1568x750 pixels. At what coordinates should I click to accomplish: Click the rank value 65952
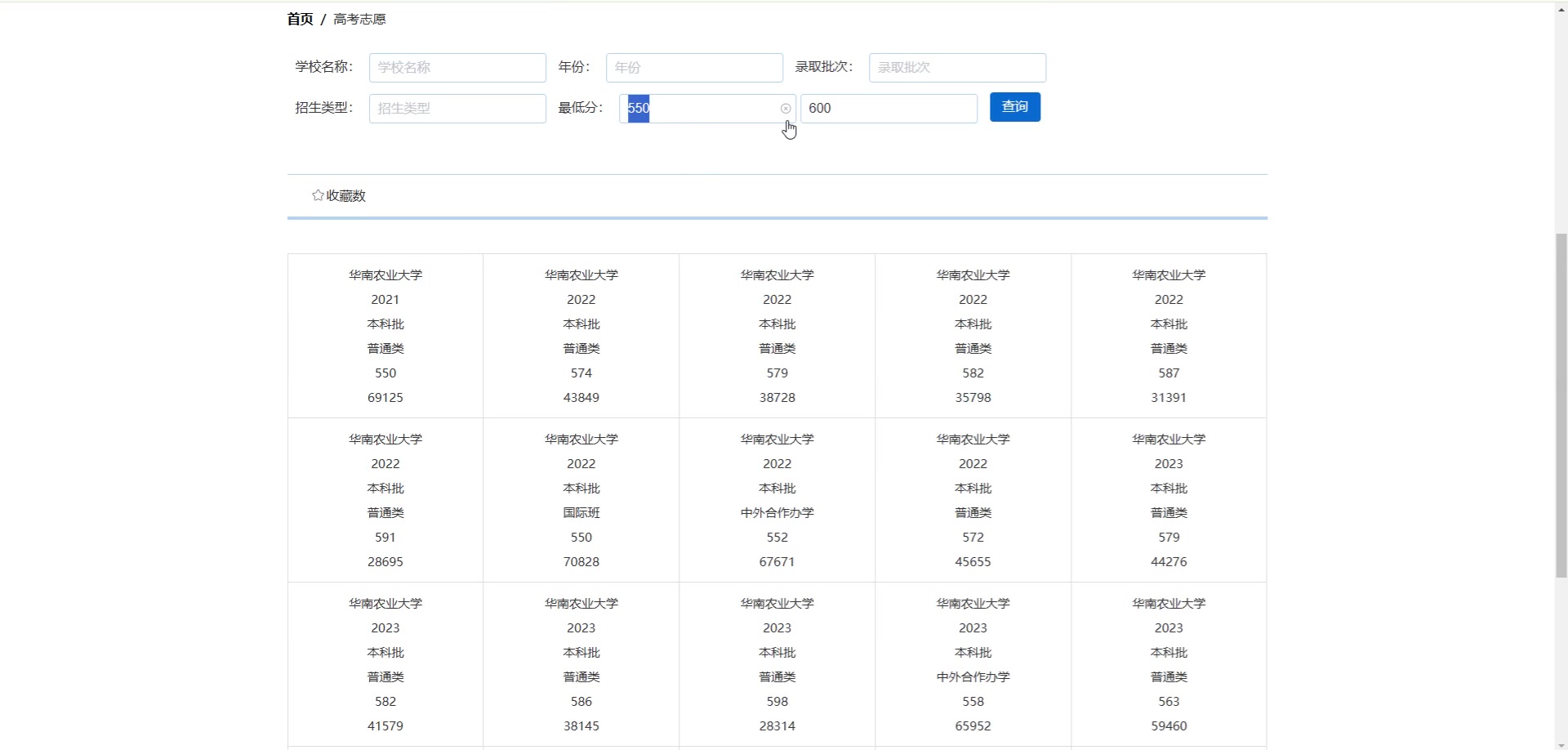click(x=973, y=726)
